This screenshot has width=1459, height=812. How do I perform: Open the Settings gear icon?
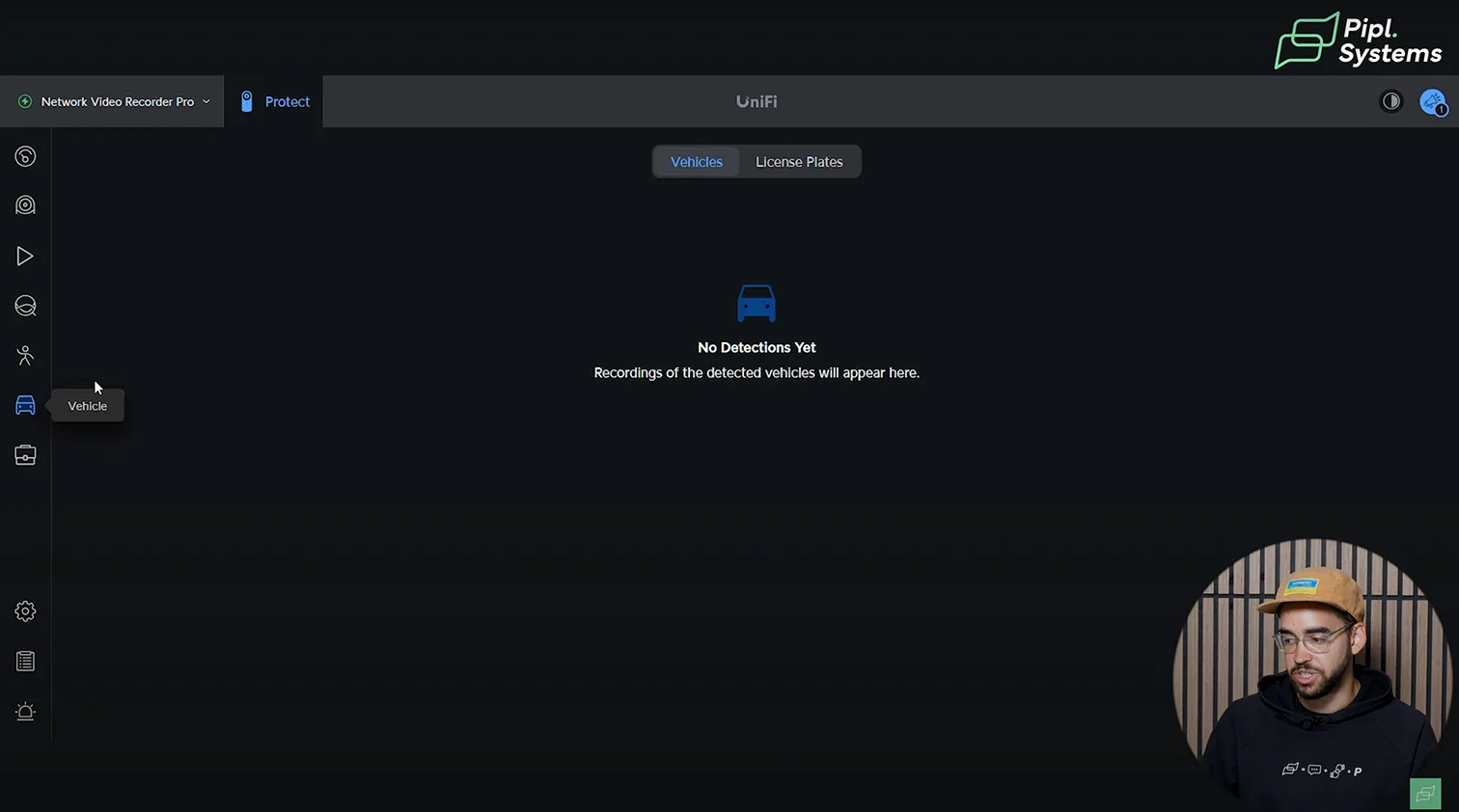click(25, 611)
